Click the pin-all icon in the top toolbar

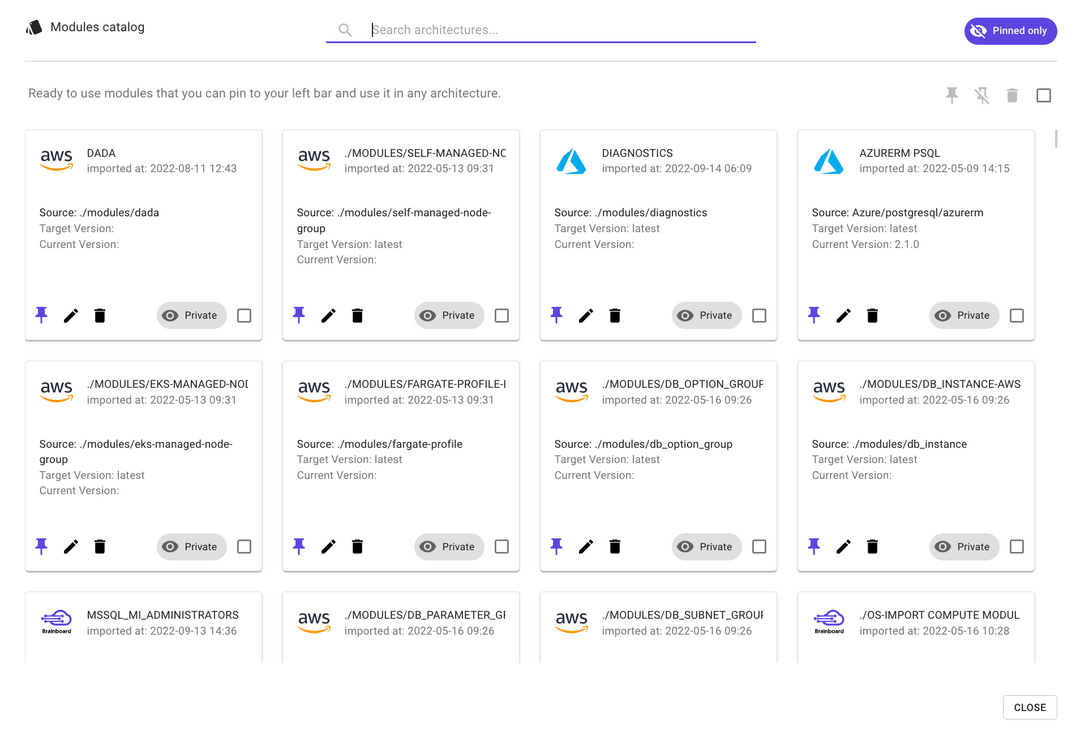pyautogui.click(x=951, y=95)
